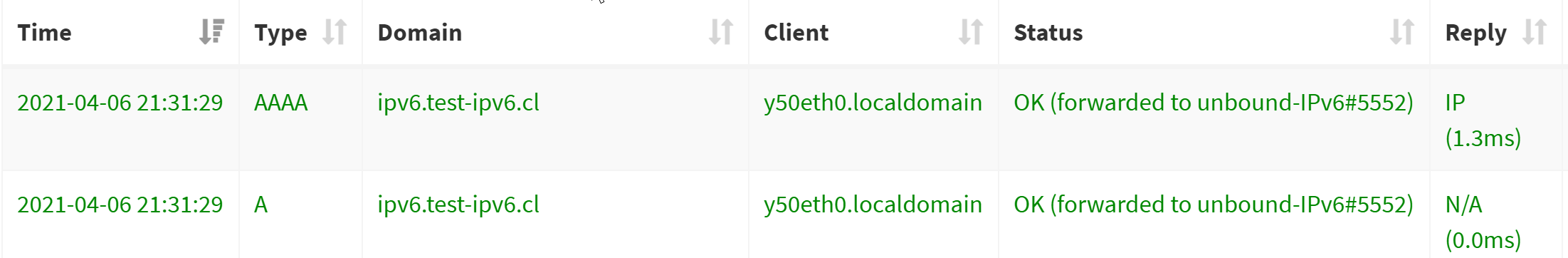This screenshot has width=1568, height=258.
Task: Click the Type column sort arrows
Action: (334, 32)
